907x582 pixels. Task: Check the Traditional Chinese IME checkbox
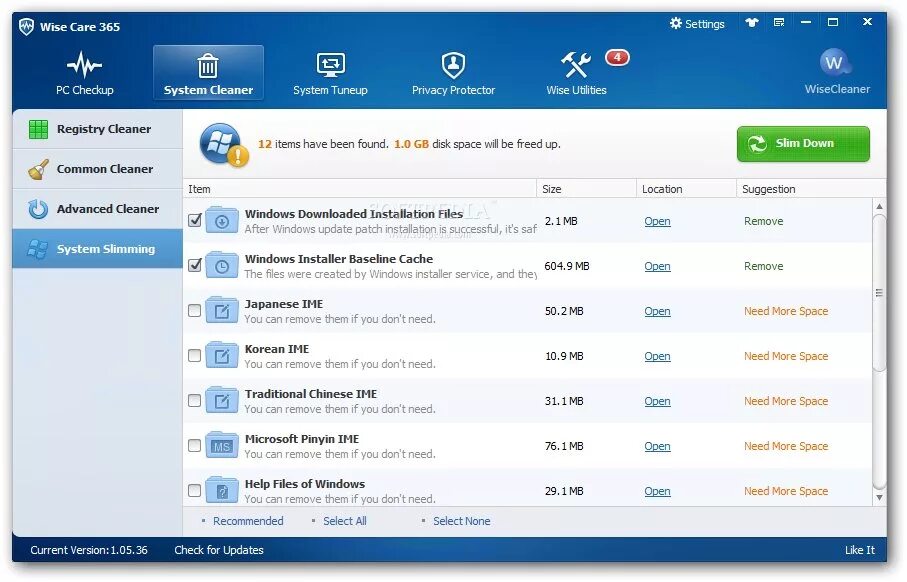coord(194,401)
